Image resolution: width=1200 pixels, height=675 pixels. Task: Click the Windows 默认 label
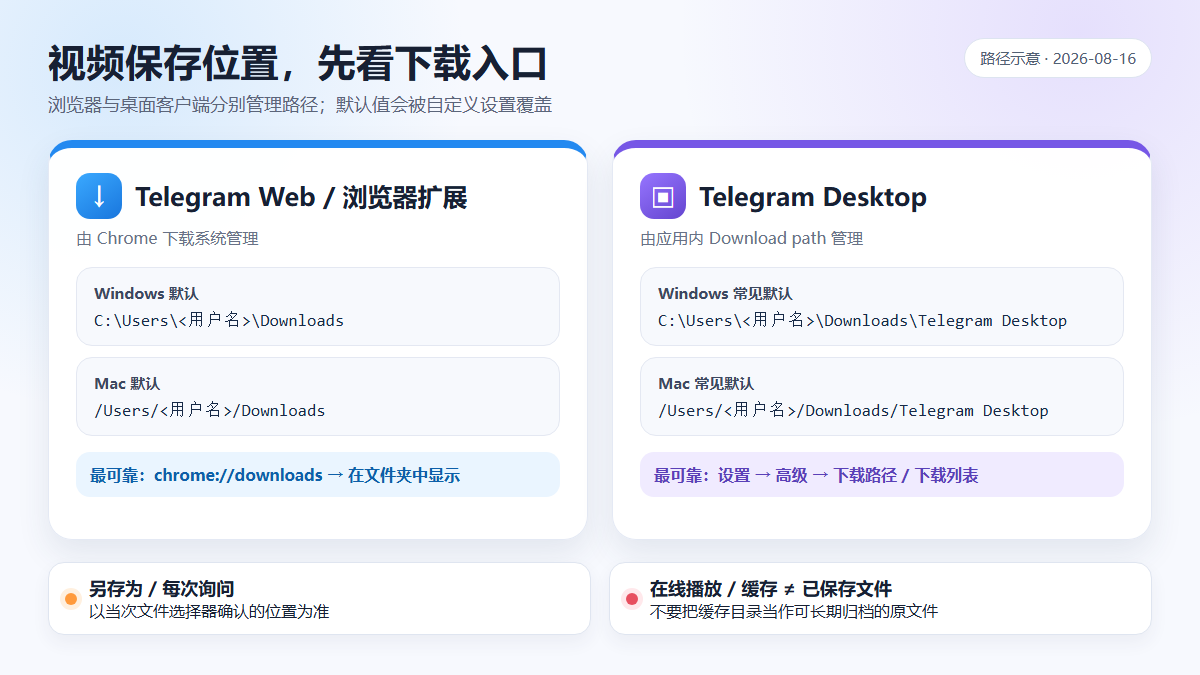click(x=146, y=294)
